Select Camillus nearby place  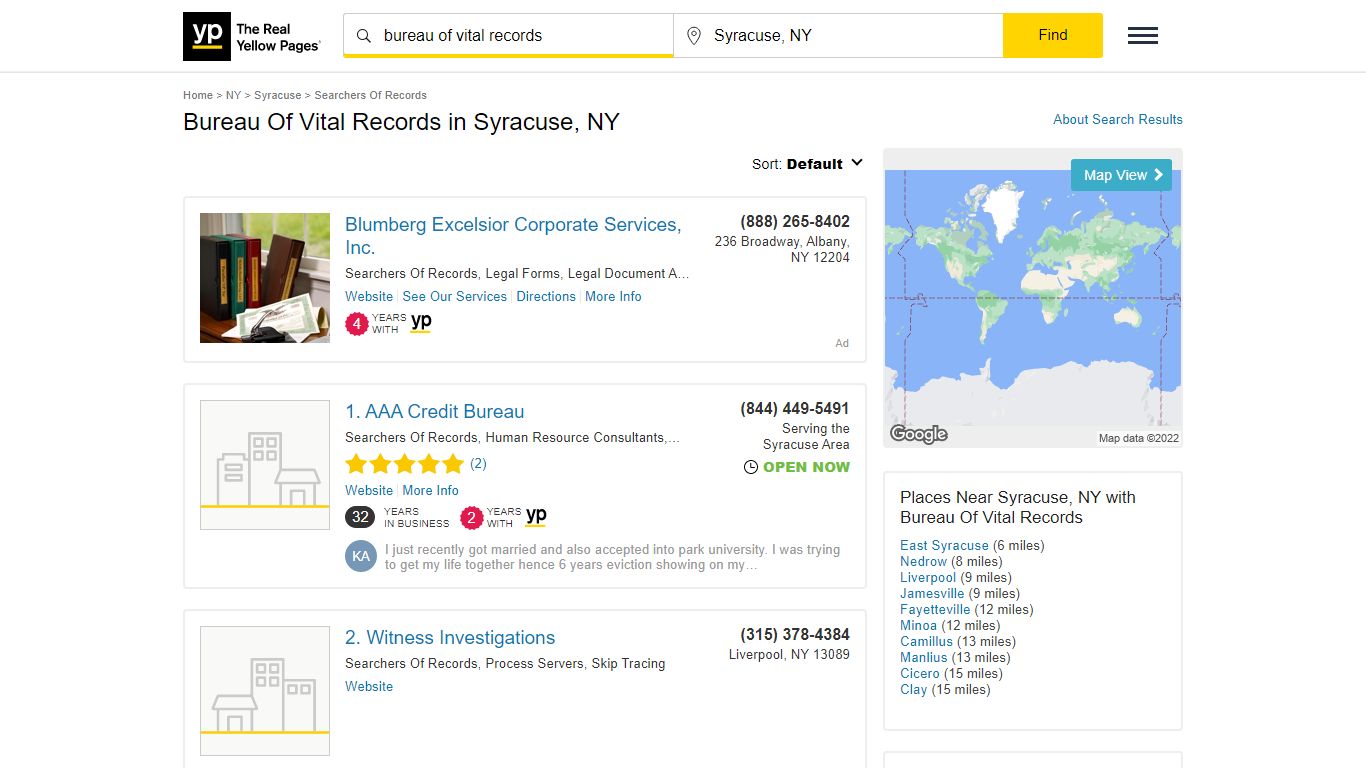tap(926, 641)
